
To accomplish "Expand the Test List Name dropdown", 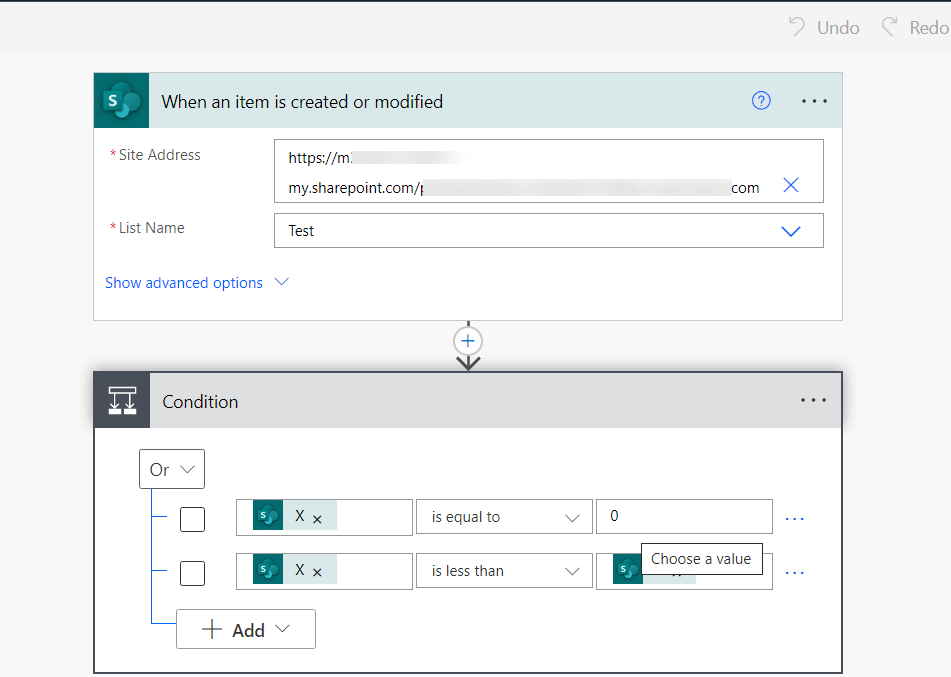I will coord(790,230).
